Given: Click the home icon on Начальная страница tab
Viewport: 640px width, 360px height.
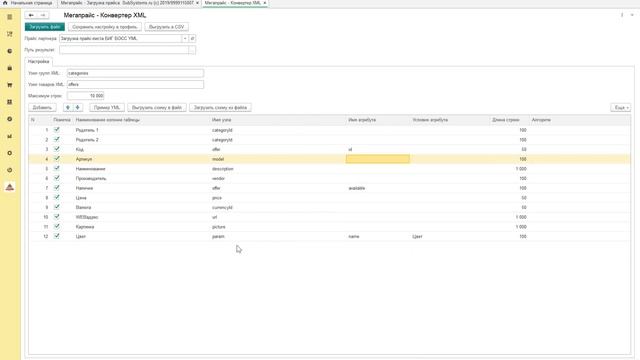Looking at the screenshot, I should pyautogui.click(x=5, y=3).
